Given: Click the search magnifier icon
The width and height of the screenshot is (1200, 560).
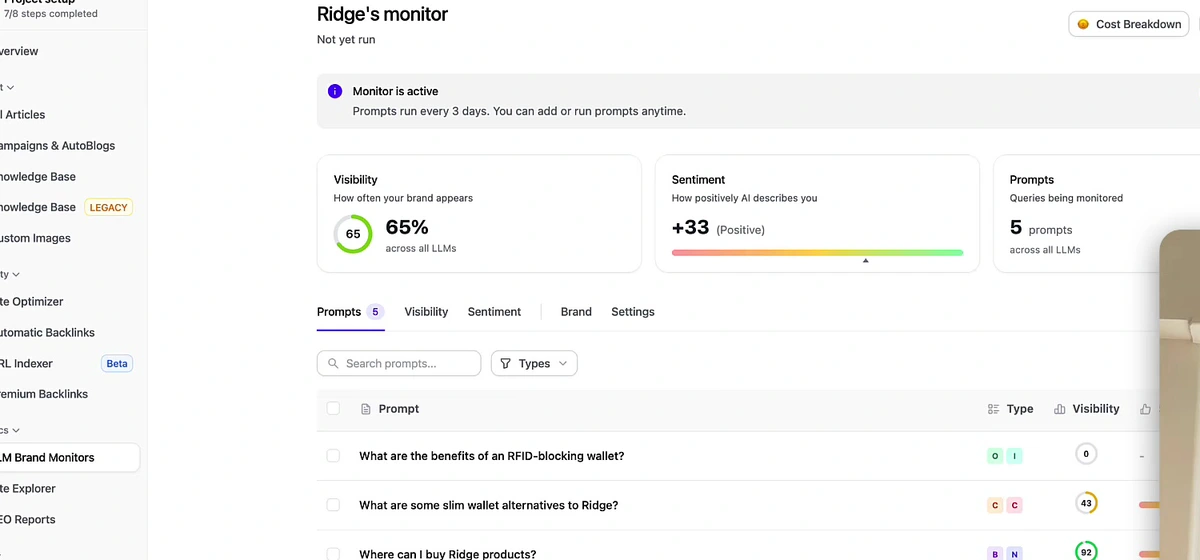Looking at the screenshot, I should (332, 364).
